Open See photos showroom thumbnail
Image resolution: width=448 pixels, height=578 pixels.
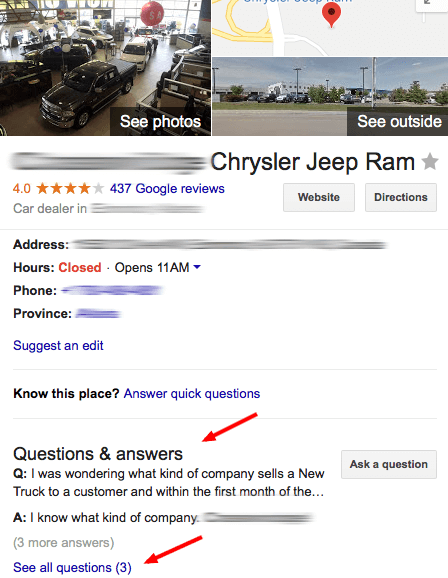coord(105,68)
